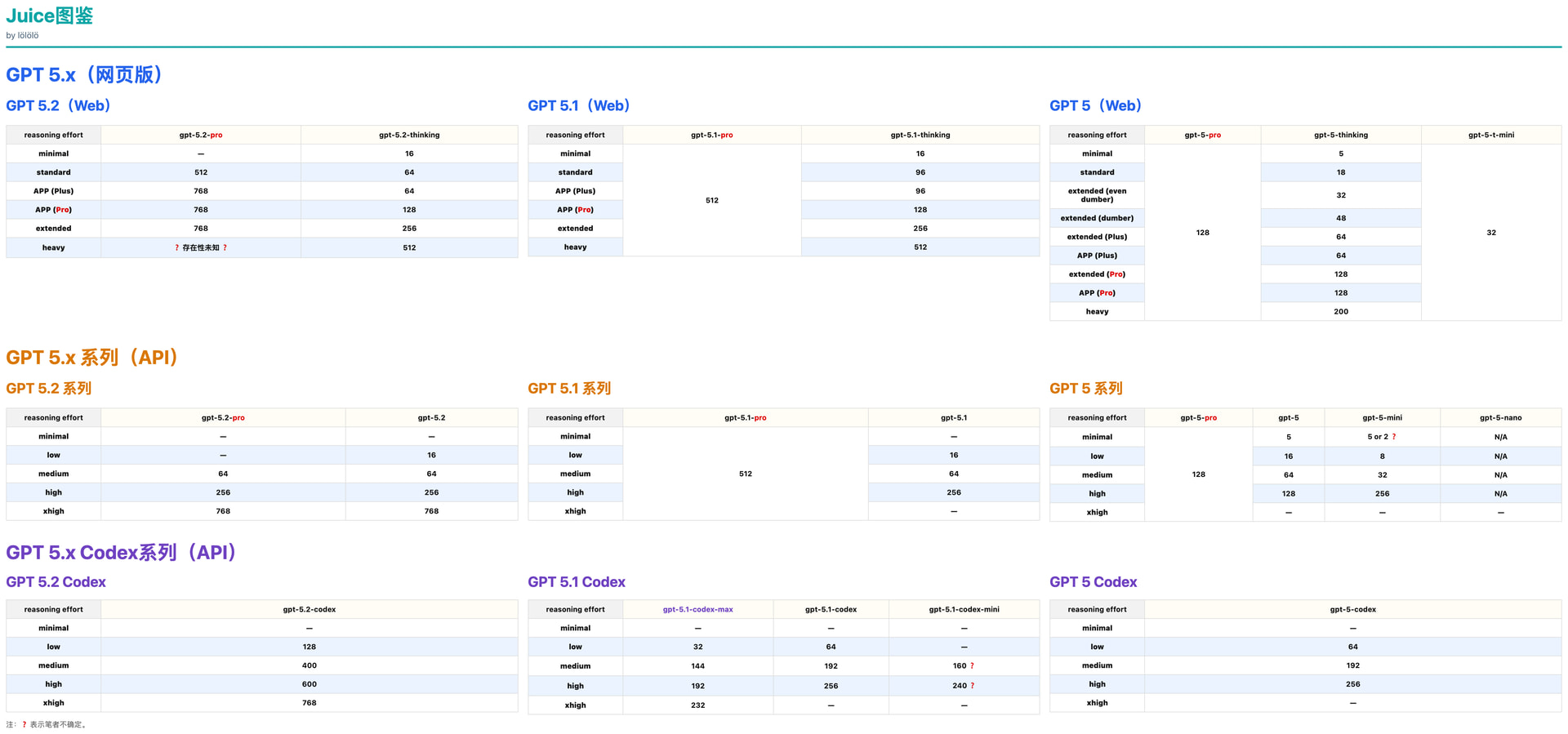Screen dimensions: 1568x734
Task: Click the gpt-5-thinking column header
Action: [1341, 135]
